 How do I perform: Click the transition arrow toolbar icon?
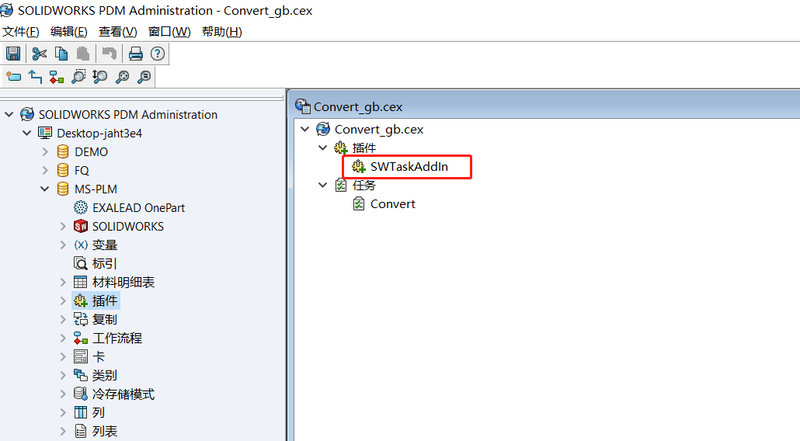coord(35,76)
